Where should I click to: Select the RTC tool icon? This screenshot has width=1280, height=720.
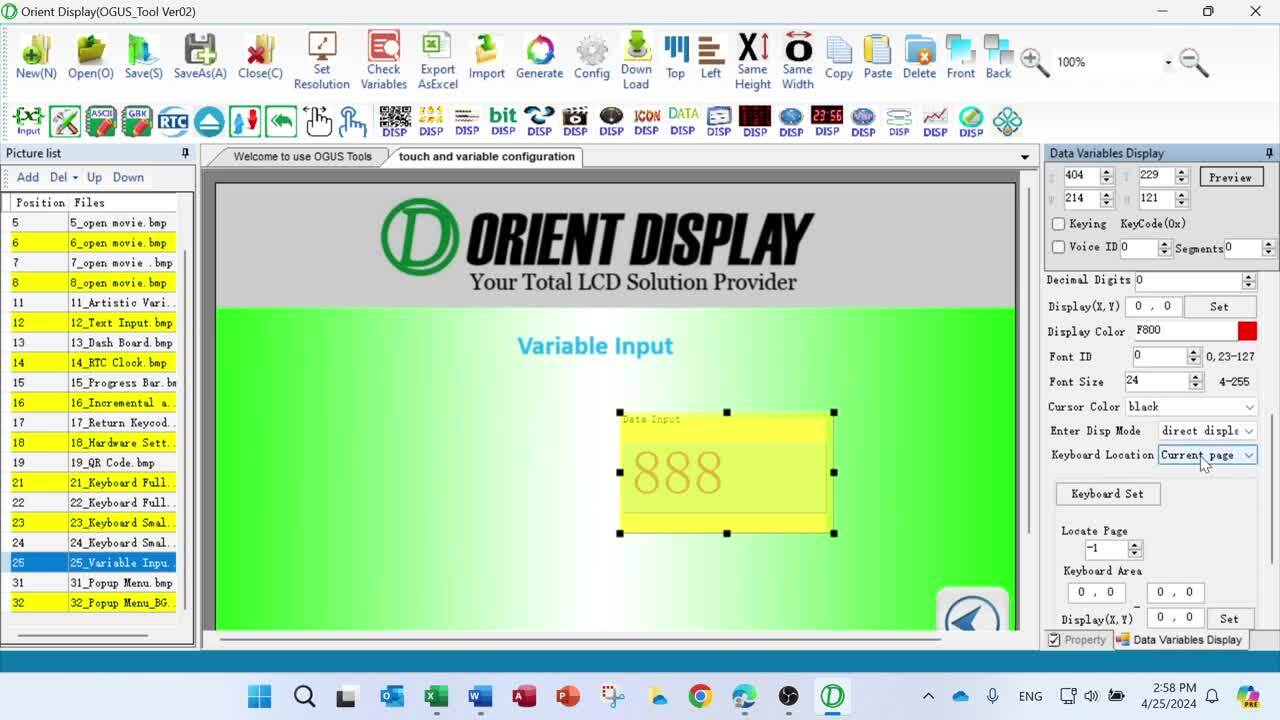[x=173, y=121]
